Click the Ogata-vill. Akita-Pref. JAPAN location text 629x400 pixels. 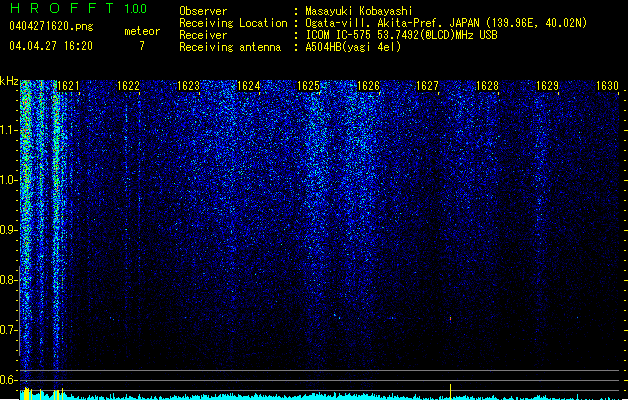446,23
